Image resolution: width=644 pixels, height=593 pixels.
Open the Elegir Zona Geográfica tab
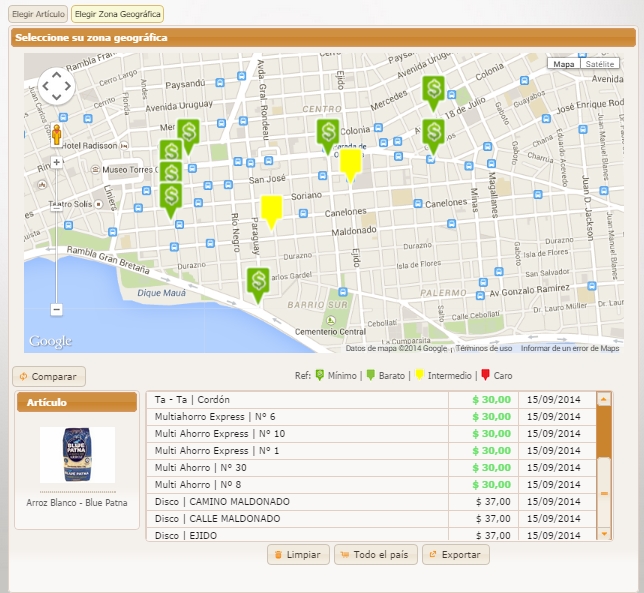click(117, 15)
